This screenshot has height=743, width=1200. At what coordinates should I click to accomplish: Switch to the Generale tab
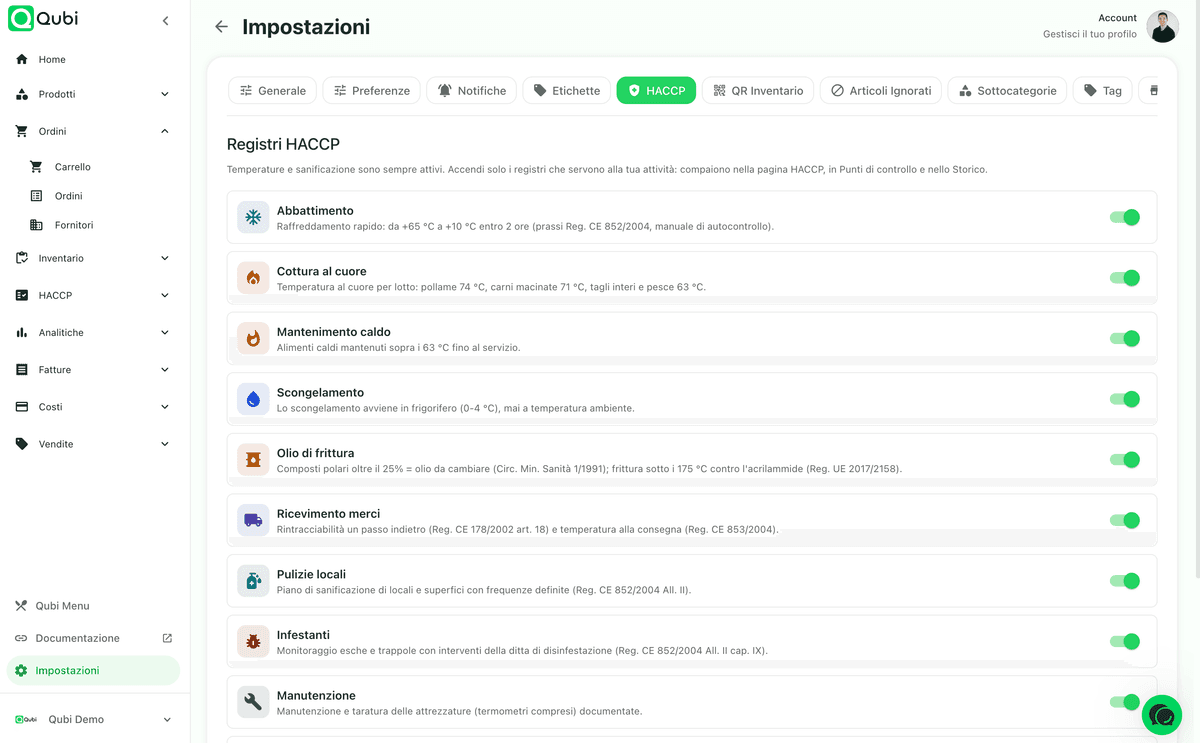(x=273, y=90)
